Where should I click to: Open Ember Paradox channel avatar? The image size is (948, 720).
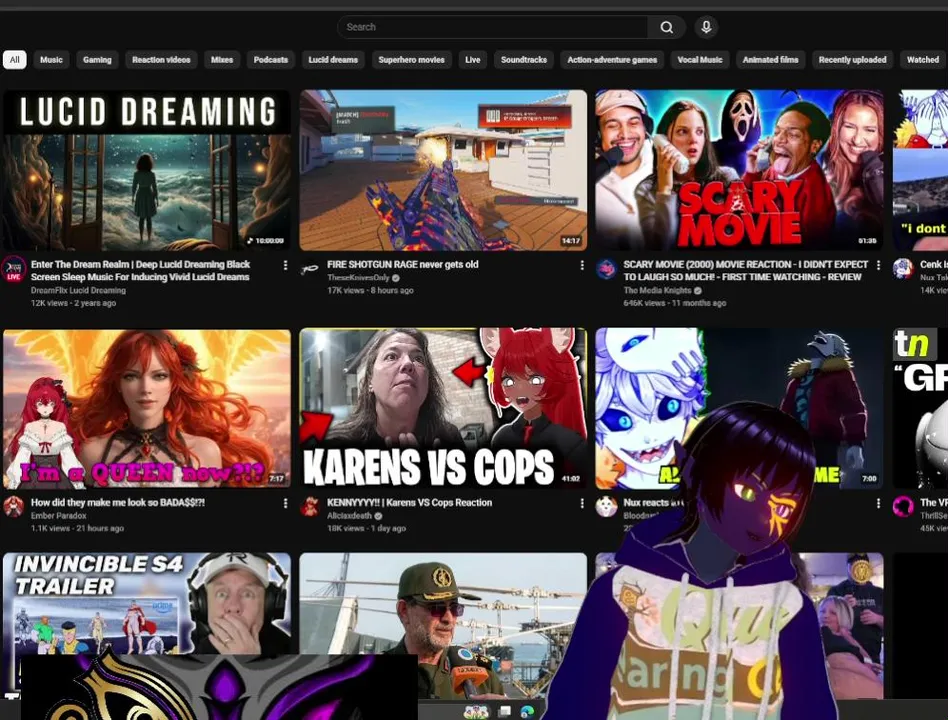pyautogui.click(x=13, y=507)
